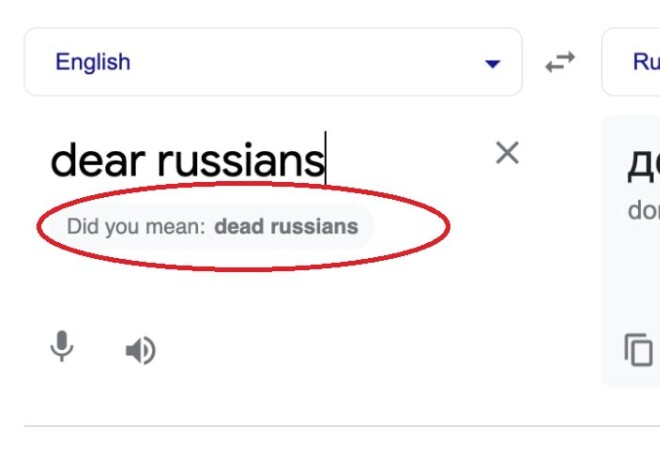The width and height of the screenshot is (660, 471).
Task: Copy the translation with copy icon
Action: pos(639,350)
